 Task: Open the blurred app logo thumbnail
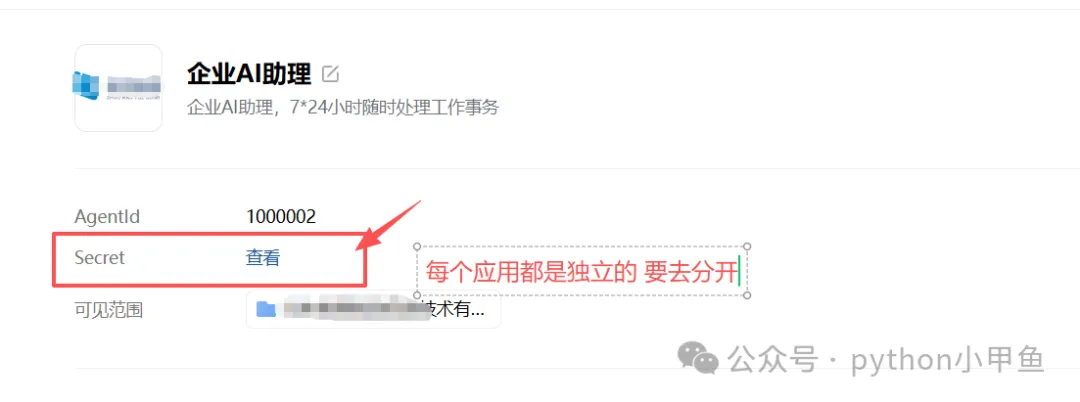pyautogui.click(x=118, y=88)
